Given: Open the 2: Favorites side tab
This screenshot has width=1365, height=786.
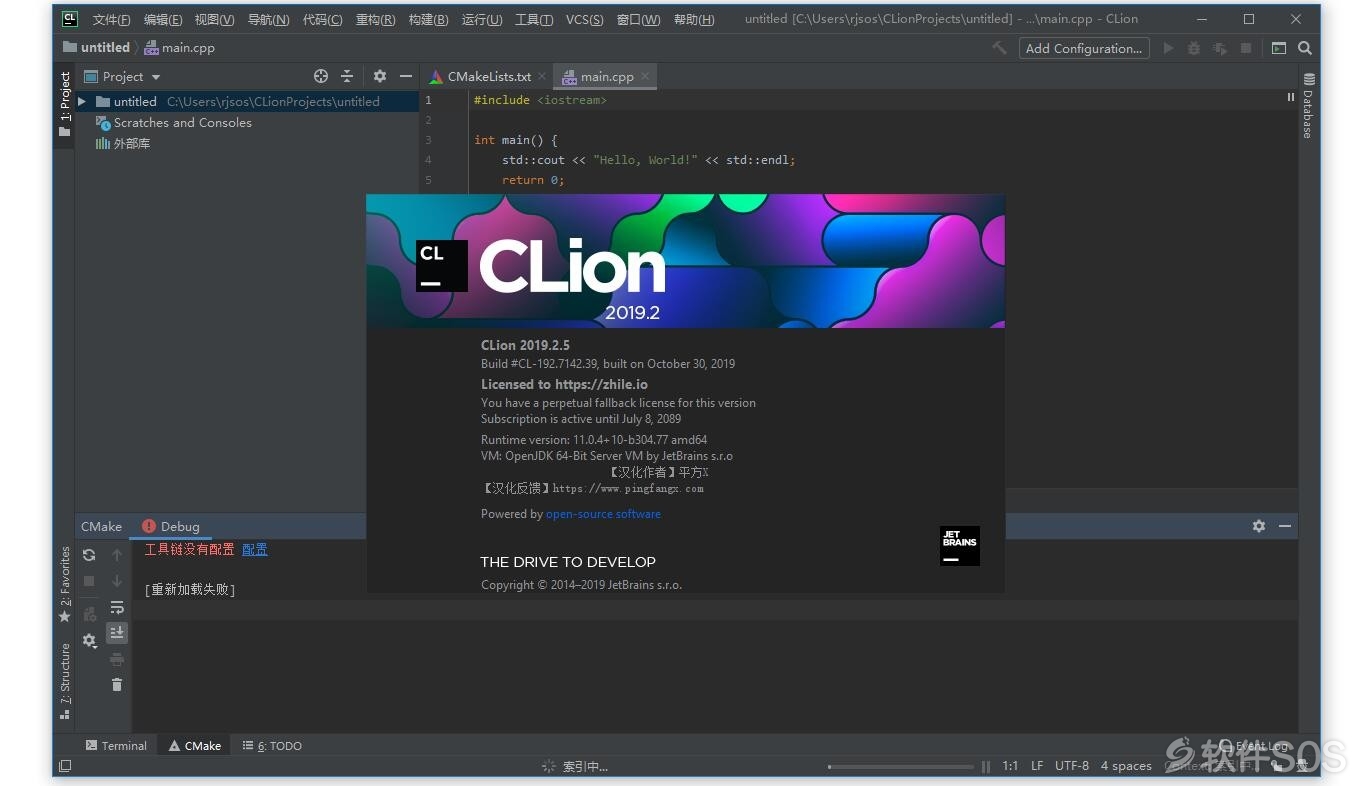Looking at the screenshot, I should coord(65,584).
